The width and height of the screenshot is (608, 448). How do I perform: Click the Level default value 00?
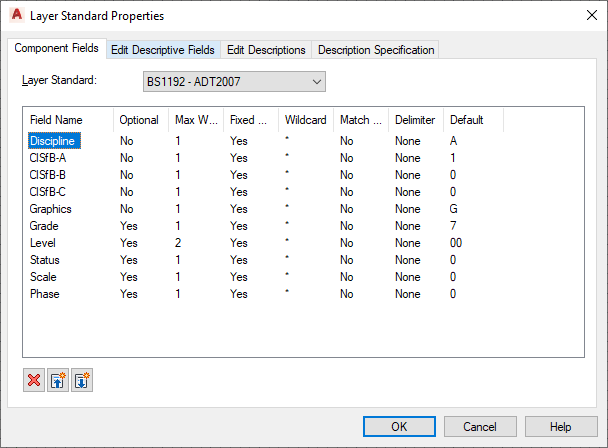(456, 243)
